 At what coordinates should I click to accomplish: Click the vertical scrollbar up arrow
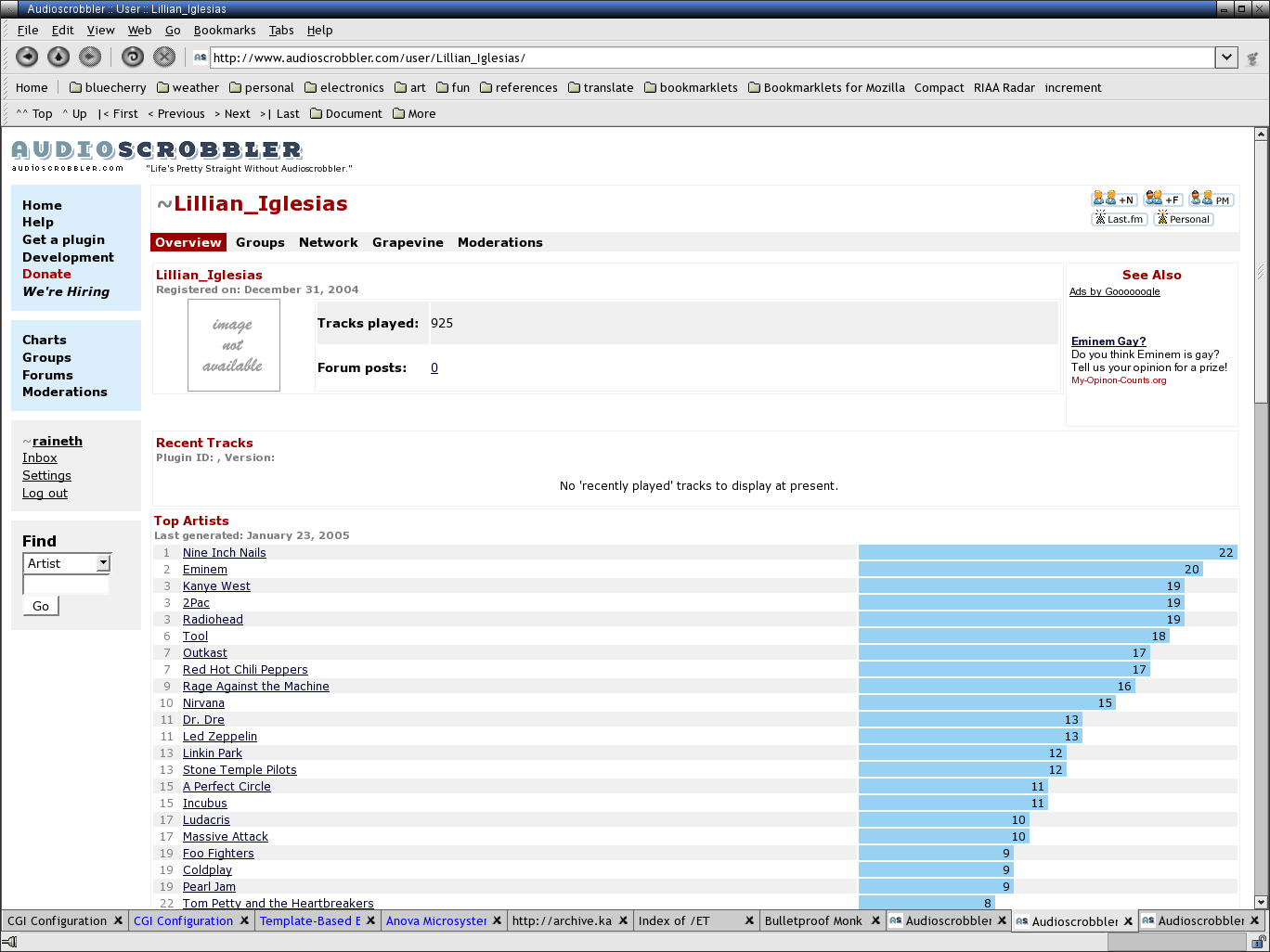[1261, 135]
